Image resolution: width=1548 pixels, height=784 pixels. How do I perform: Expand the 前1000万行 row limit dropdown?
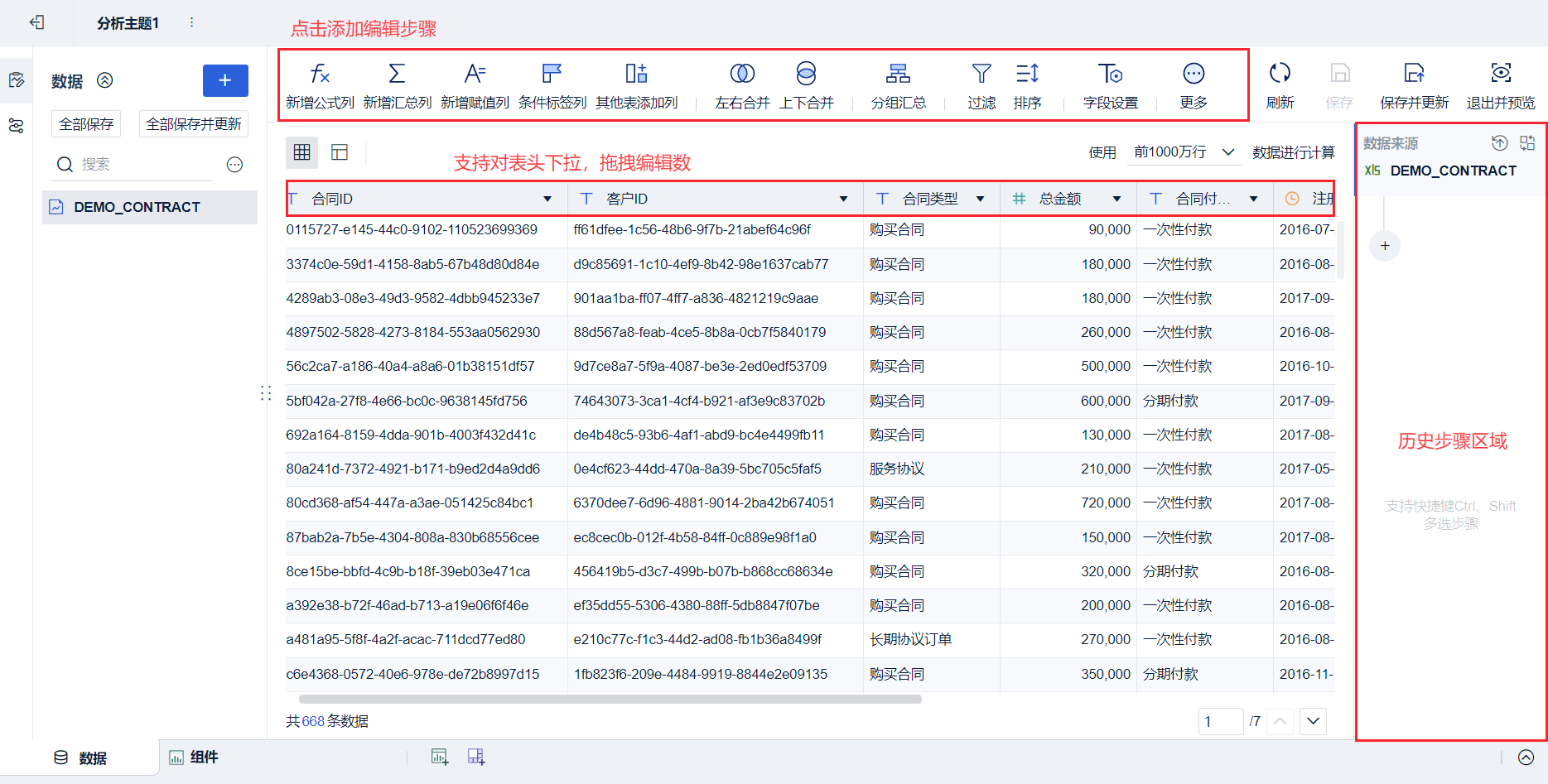tap(1184, 152)
